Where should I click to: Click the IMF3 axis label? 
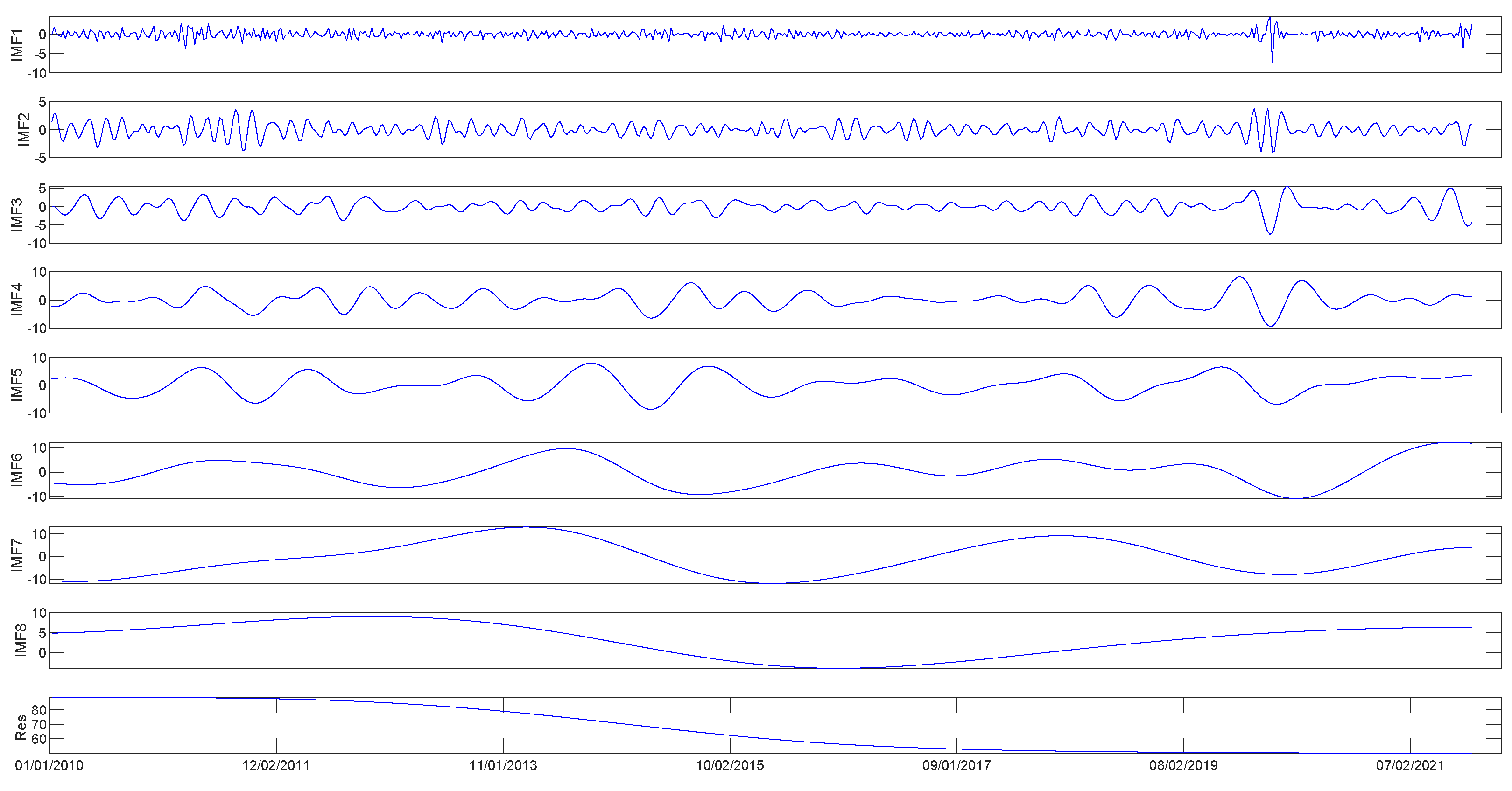pyautogui.click(x=16, y=215)
